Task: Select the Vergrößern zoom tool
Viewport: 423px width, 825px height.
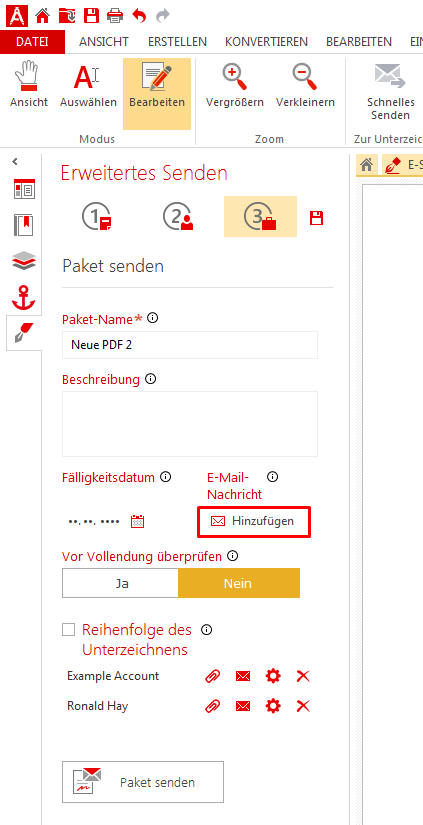Action: [235, 86]
